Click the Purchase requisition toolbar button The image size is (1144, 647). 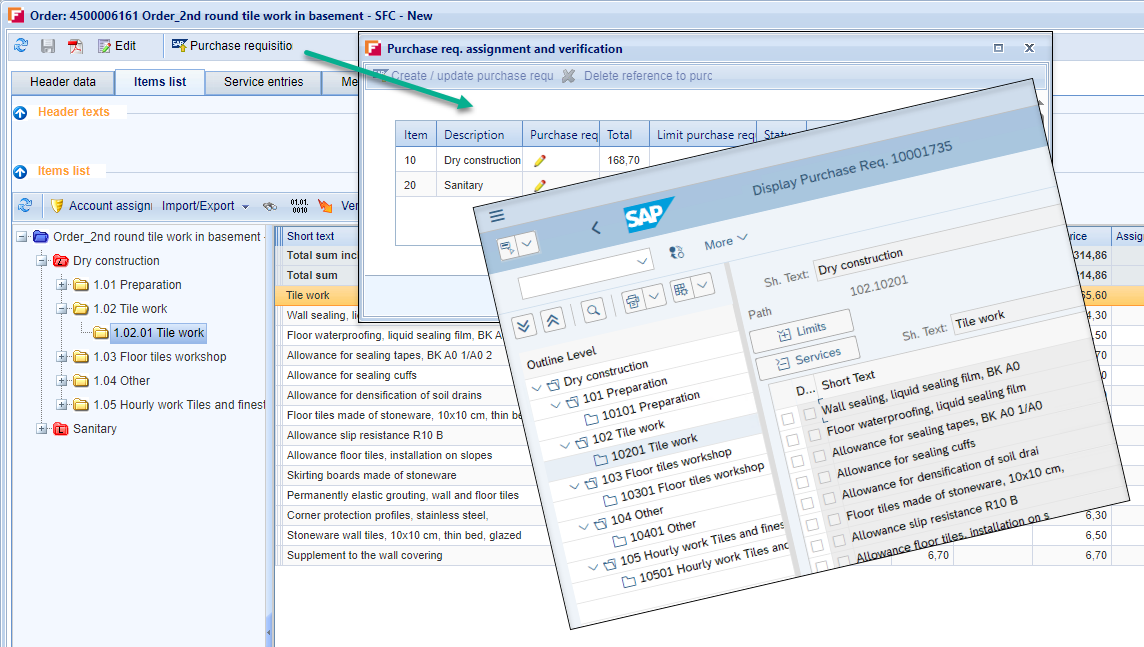tap(232, 46)
